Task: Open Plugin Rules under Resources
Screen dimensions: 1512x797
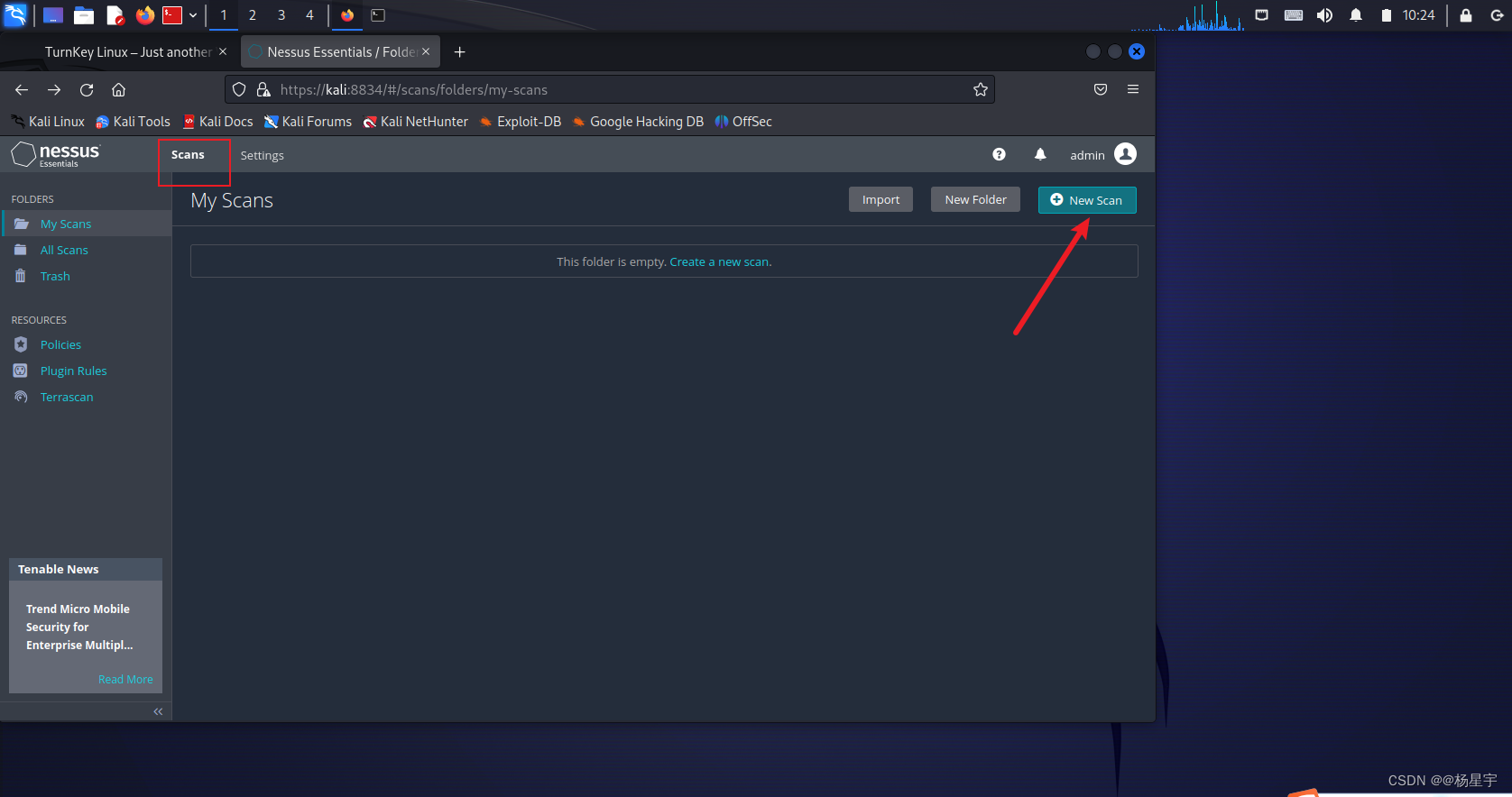Action: pyautogui.click(x=73, y=371)
